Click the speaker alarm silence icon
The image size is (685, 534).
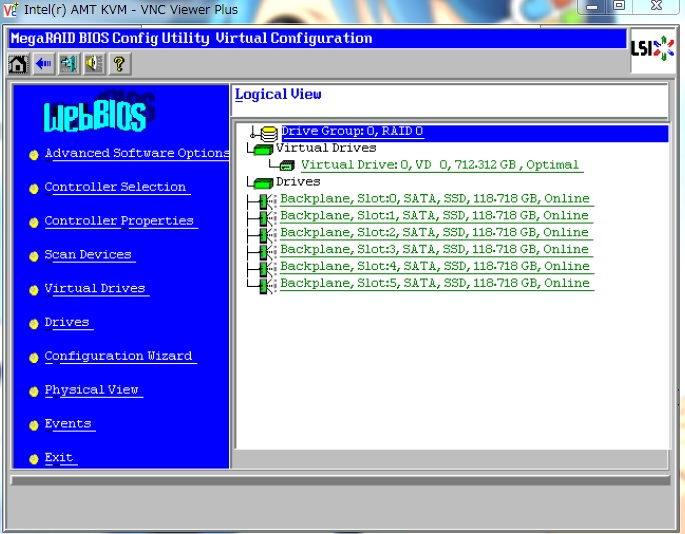point(94,64)
